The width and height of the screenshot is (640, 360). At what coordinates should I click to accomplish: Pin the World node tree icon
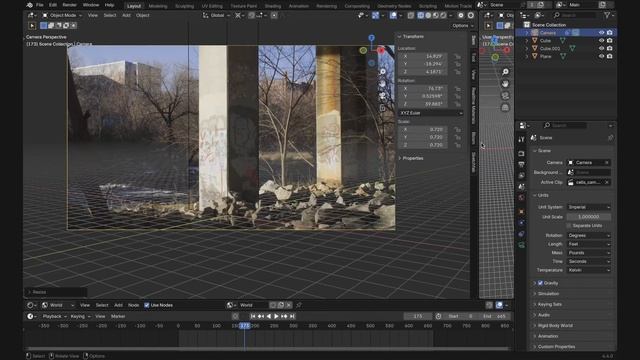299,305
